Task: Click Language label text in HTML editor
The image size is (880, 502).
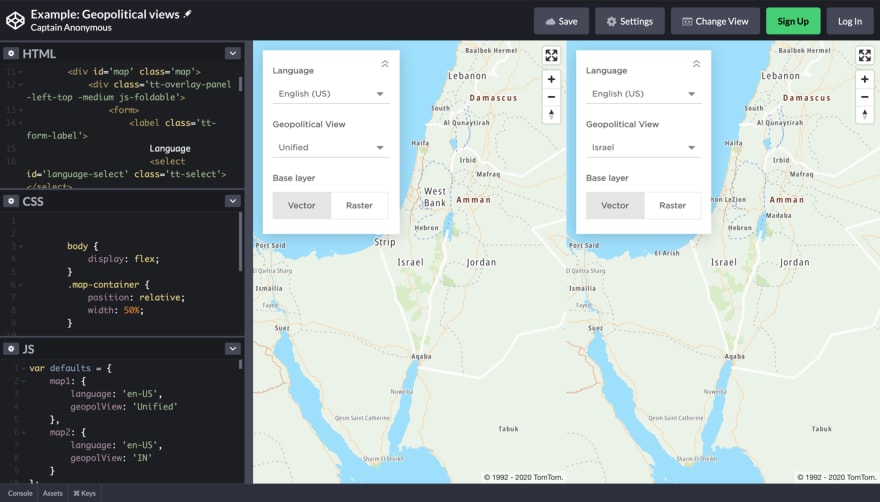Action: (x=169, y=148)
